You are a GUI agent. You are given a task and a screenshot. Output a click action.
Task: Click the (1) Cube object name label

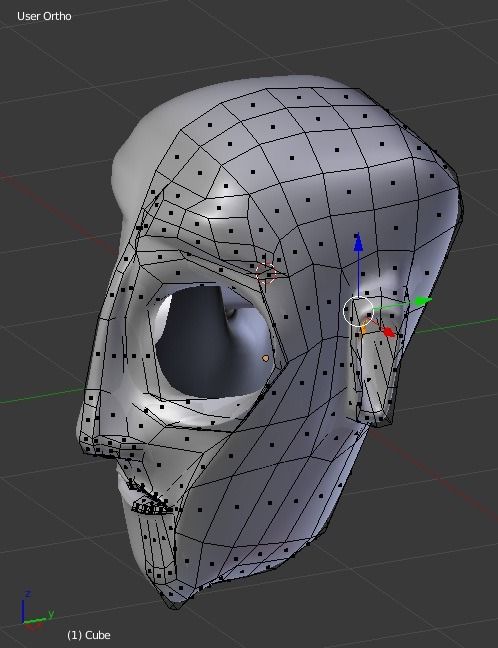click(89, 635)
